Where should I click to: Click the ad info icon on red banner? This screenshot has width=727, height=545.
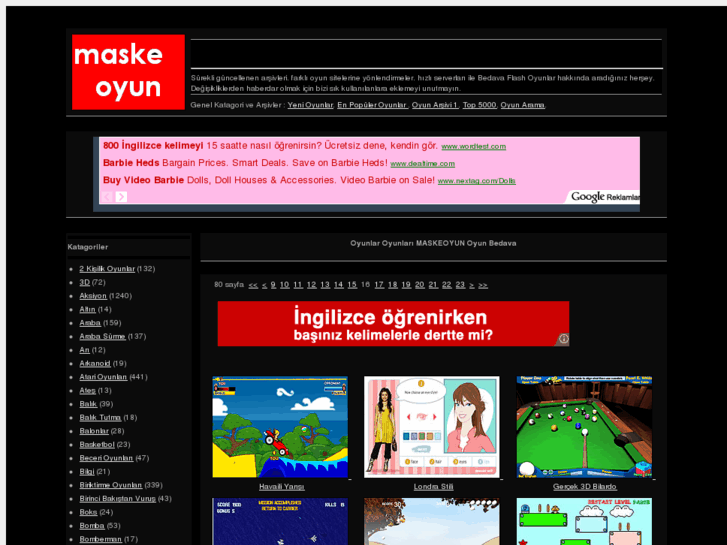tap(563, 339)
